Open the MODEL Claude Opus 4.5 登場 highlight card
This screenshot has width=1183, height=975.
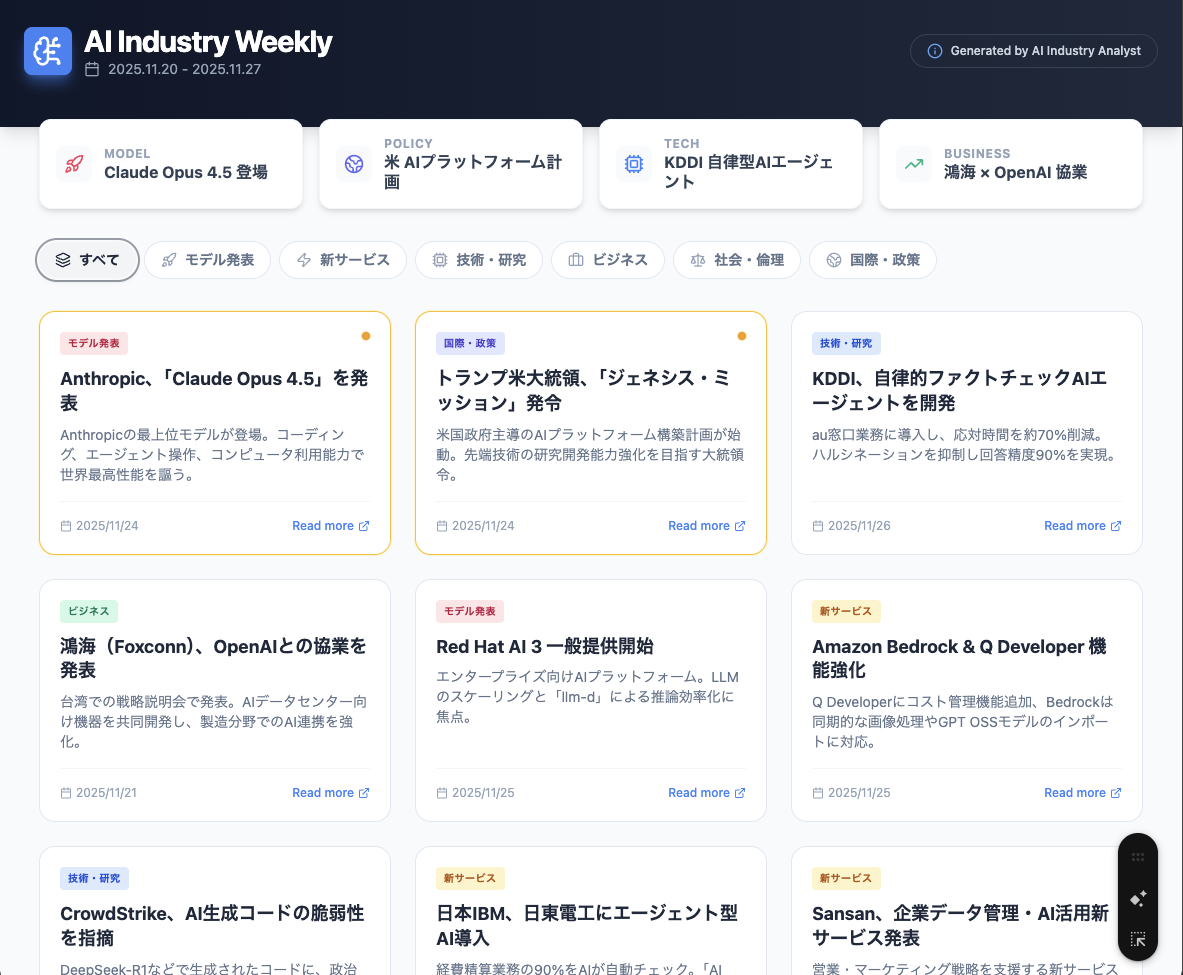[x=171, y=164]
